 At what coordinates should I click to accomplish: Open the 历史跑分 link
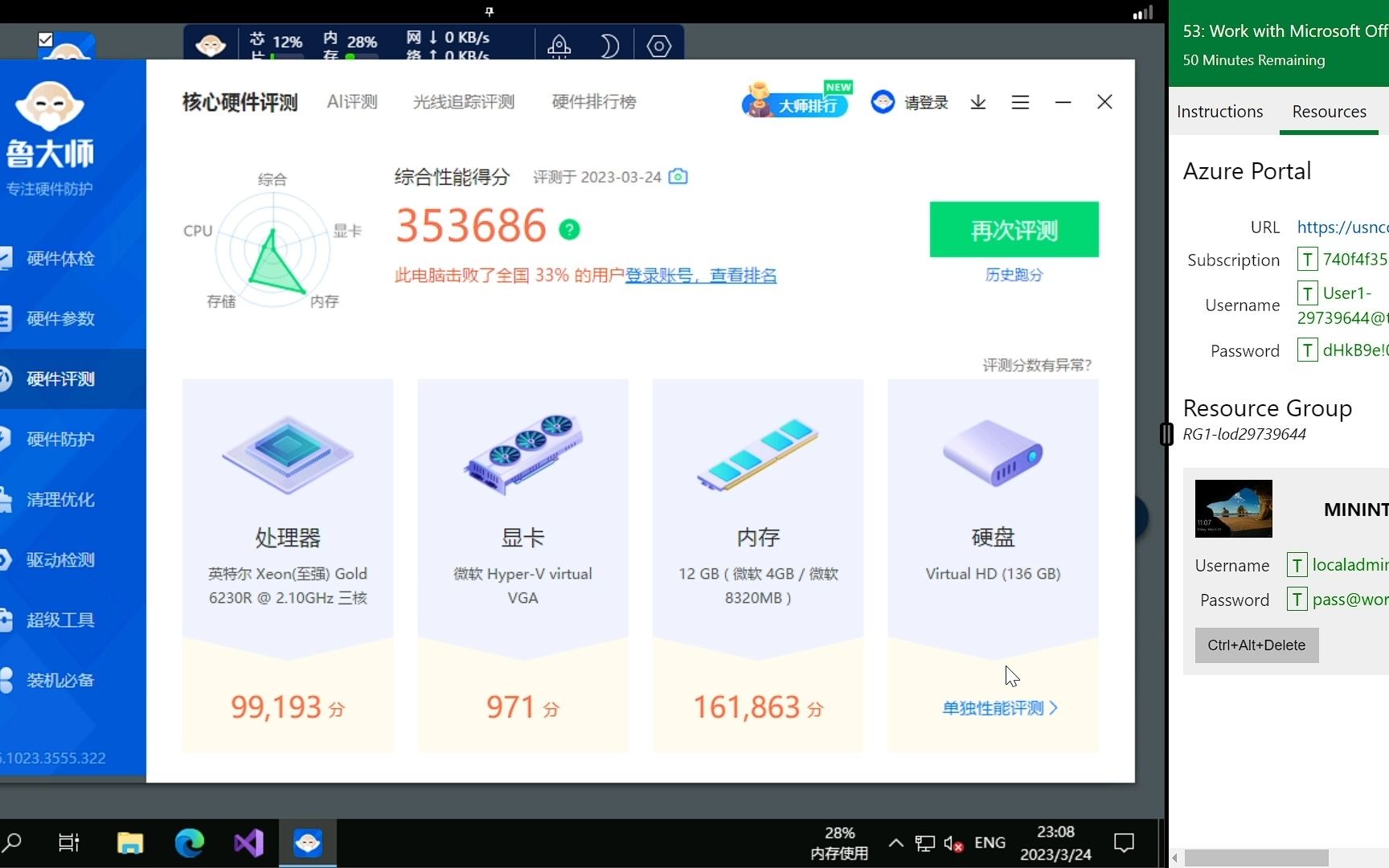click(1014, 275)
